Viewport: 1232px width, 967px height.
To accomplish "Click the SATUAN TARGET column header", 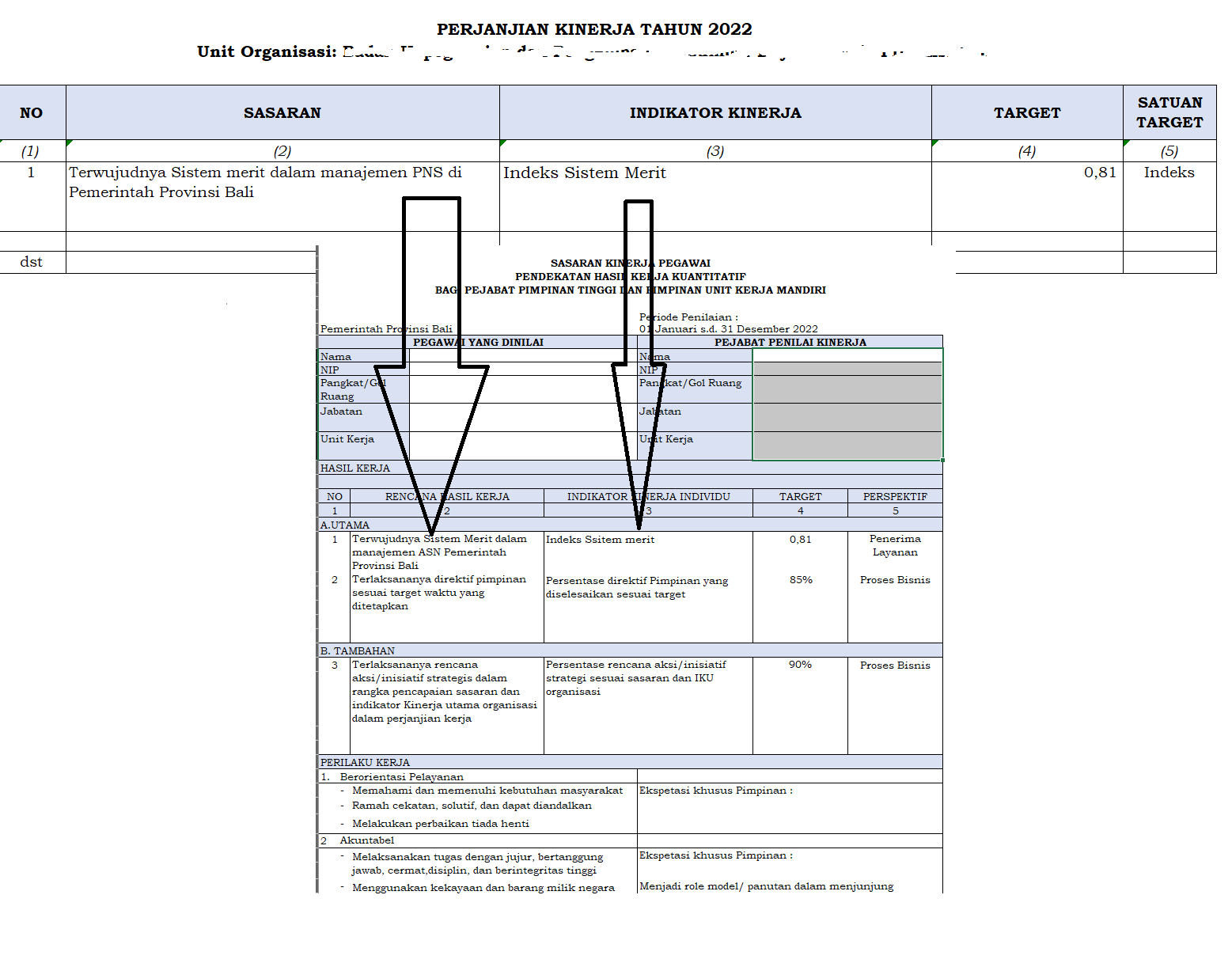I will pos(1169,112).
